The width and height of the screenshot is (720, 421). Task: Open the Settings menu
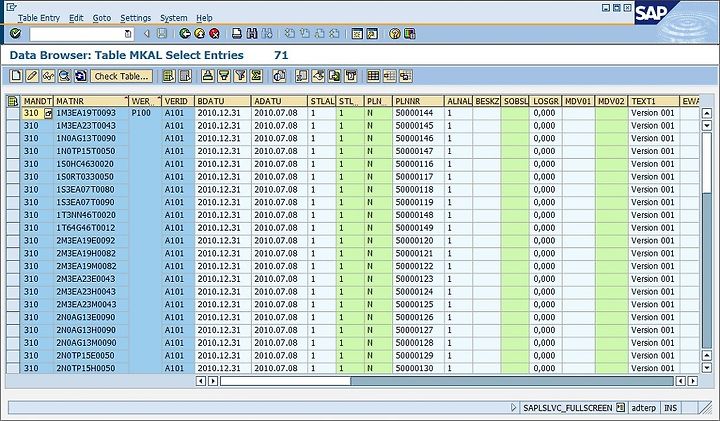135,18
